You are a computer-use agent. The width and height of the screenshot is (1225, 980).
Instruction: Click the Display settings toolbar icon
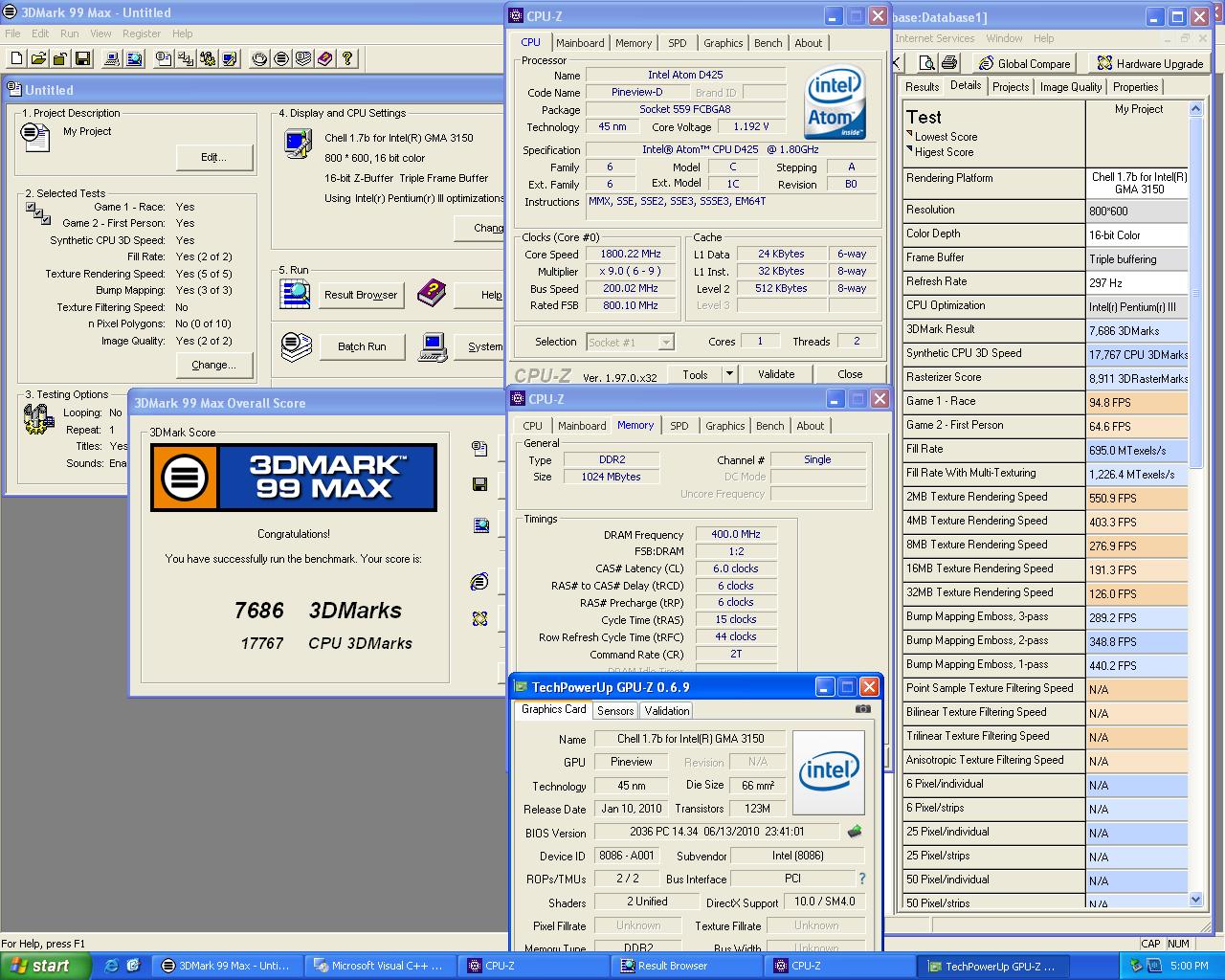(x=230, y=59)
